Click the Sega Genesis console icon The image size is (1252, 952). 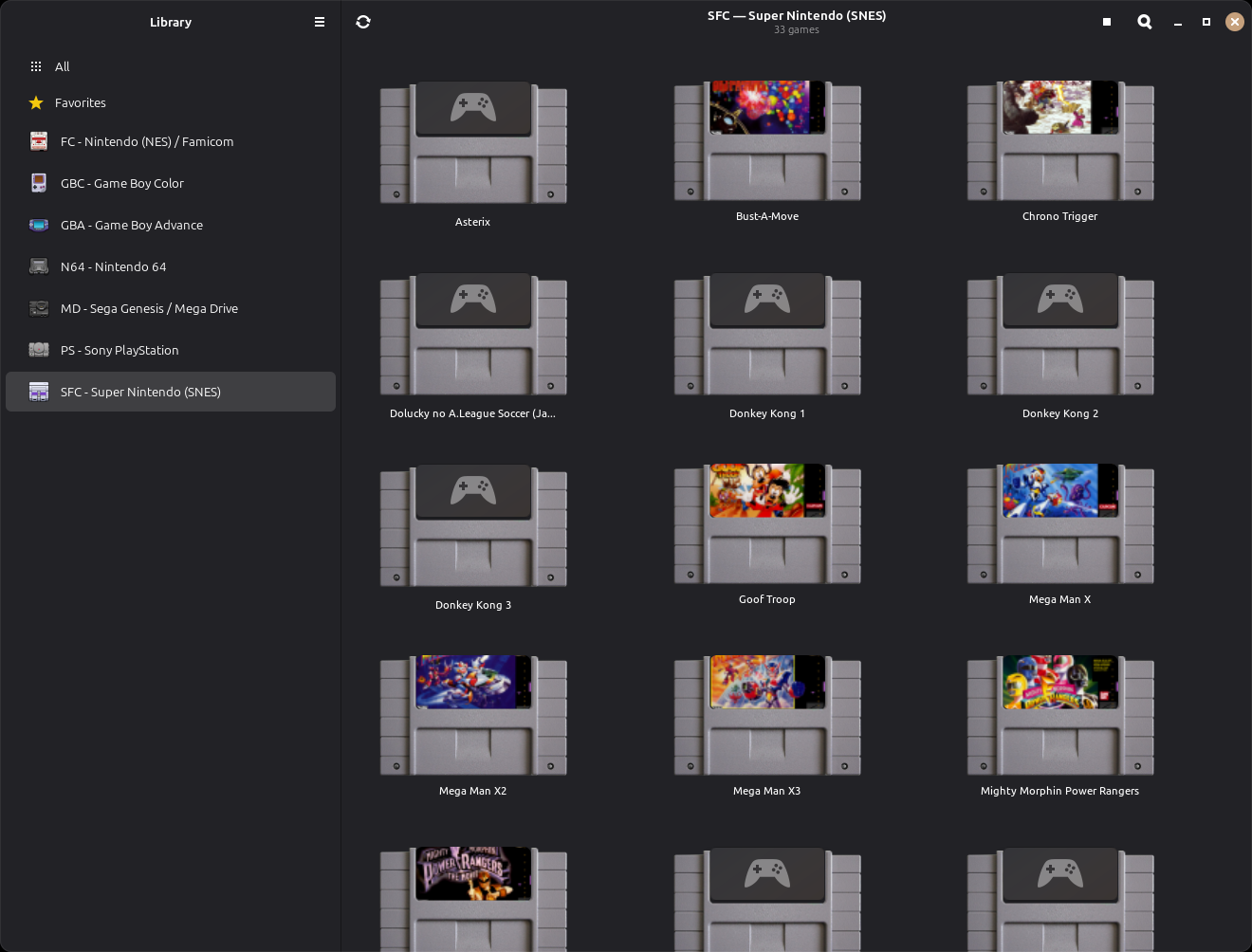(39, 308)
